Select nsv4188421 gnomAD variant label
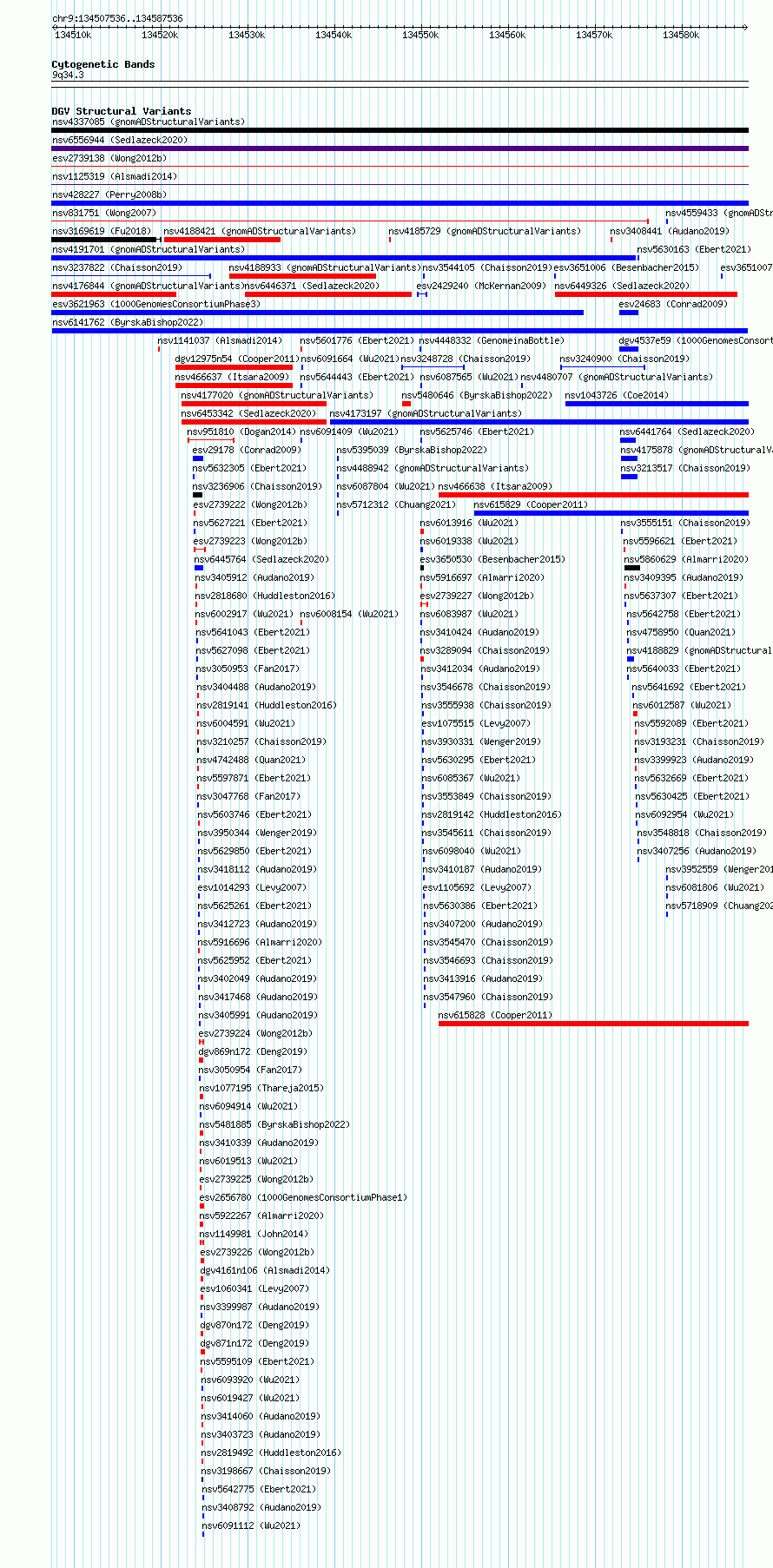The width and height of the screenshot is (773, 1568). (260, 231)
